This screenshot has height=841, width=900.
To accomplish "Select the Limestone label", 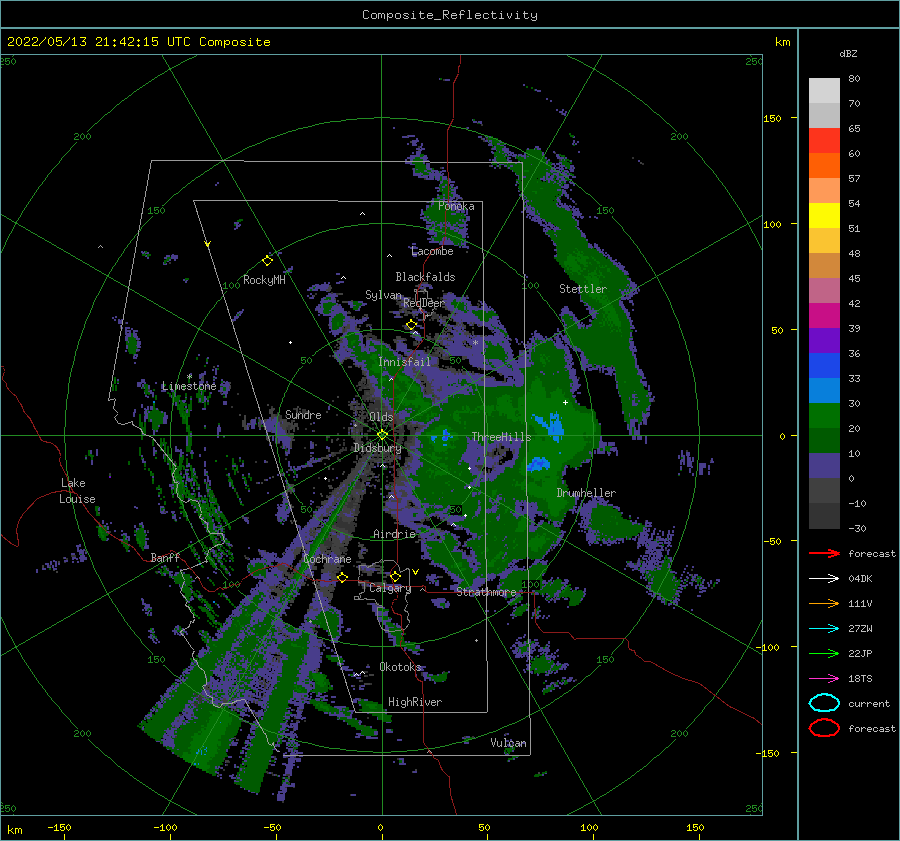I will coord(189,386).
